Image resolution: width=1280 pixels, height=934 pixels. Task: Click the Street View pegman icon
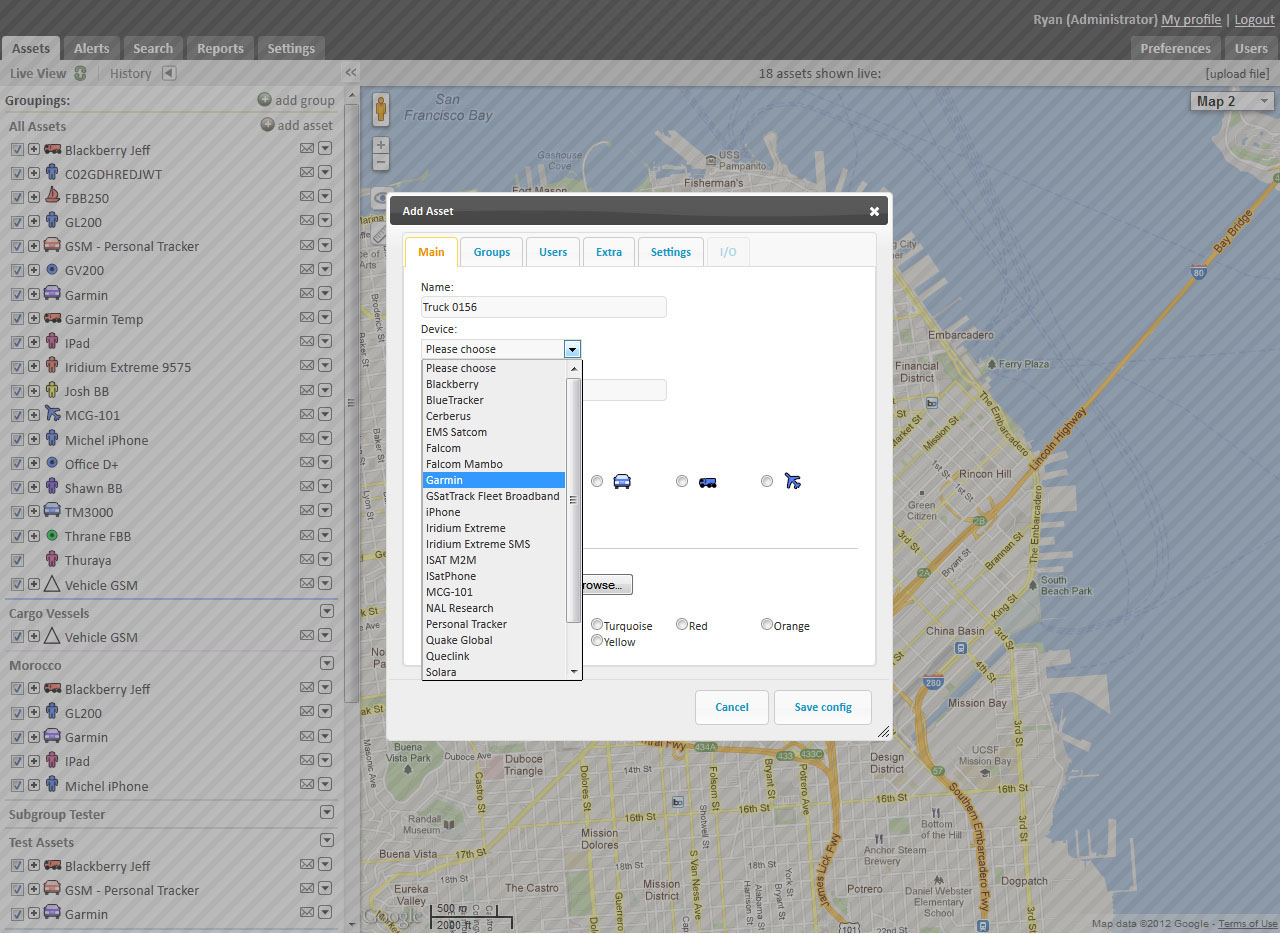tap(381, 109)
